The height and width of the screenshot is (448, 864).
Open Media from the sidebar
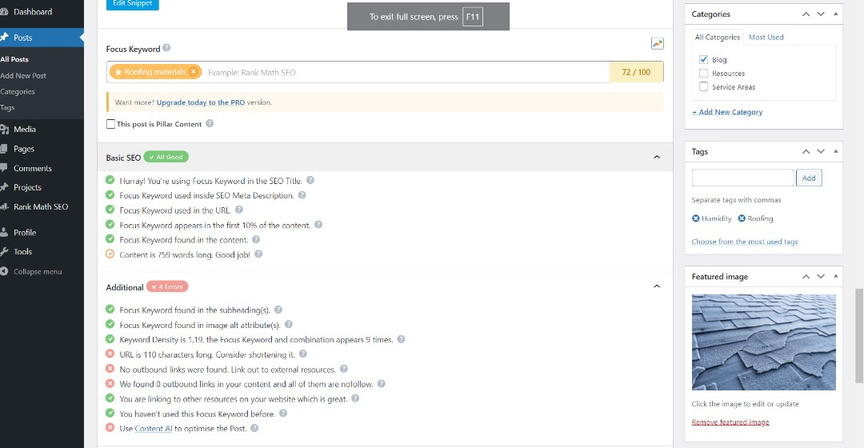click(x=24, y=129)
